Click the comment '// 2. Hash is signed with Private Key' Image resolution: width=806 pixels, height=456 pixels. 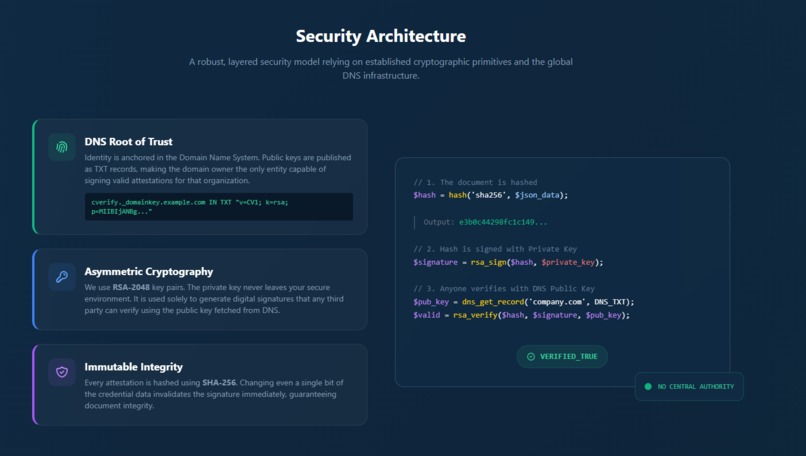click(495, 249)
